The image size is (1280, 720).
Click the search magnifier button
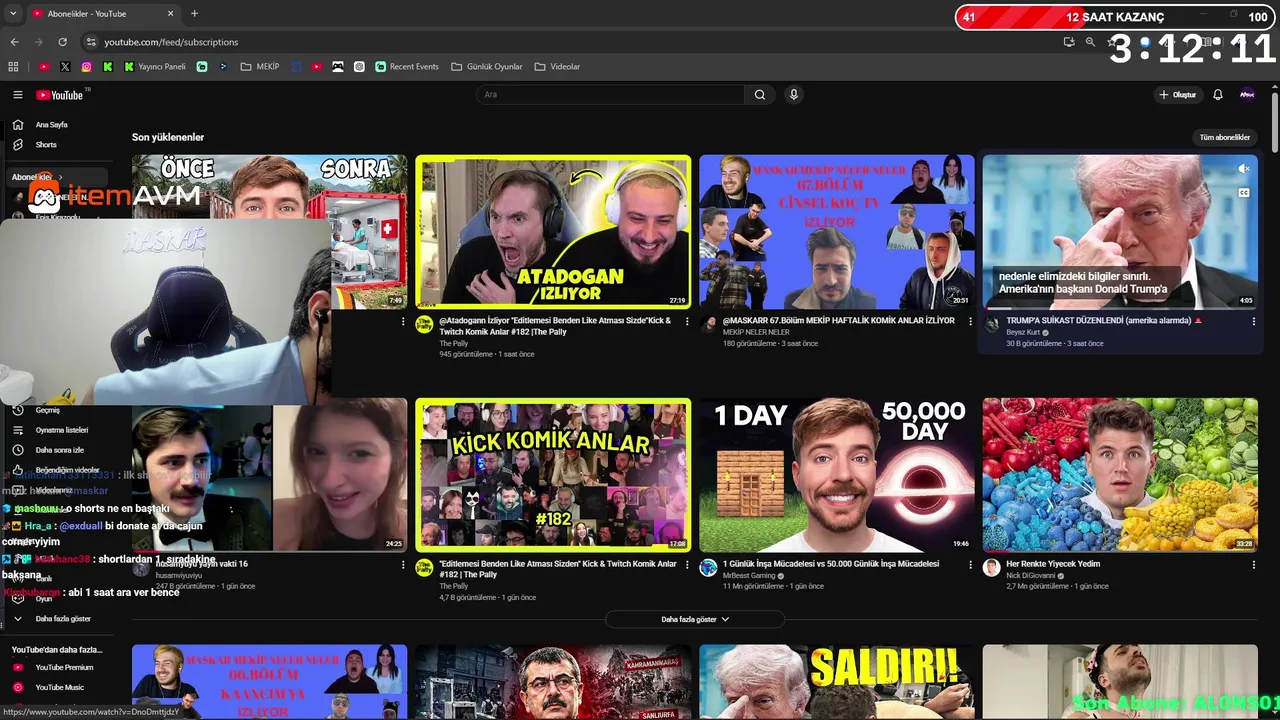(x=760, y=95)
